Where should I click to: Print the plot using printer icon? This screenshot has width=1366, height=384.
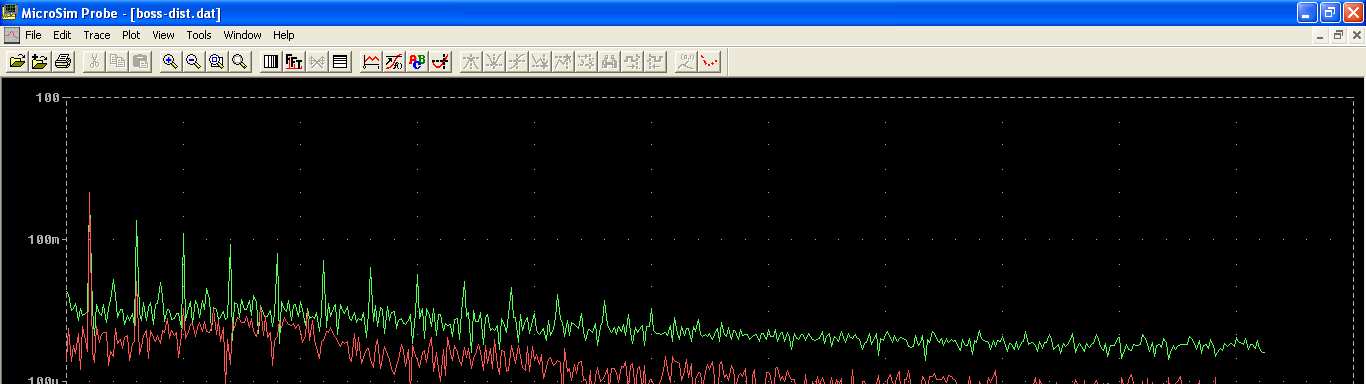coord(63,62)
